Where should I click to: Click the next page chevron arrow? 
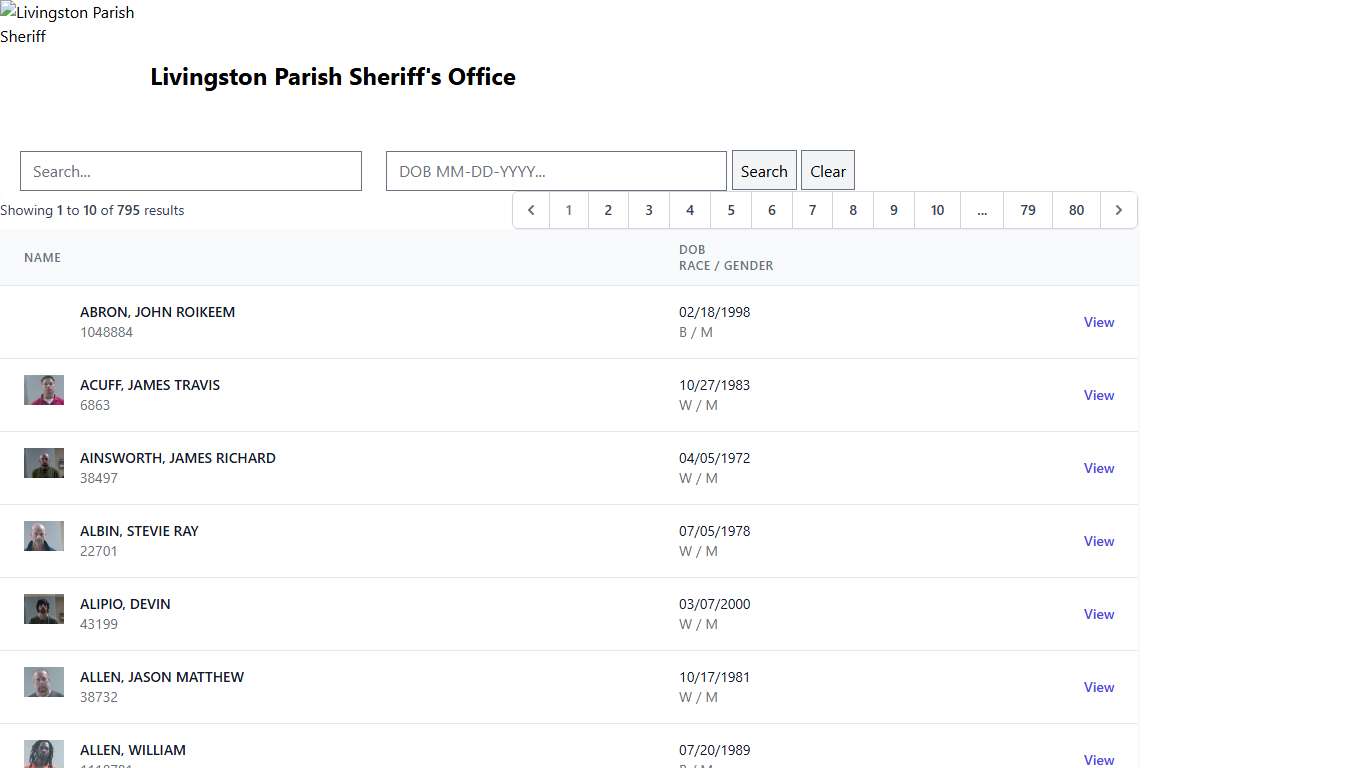(1118, 210)
